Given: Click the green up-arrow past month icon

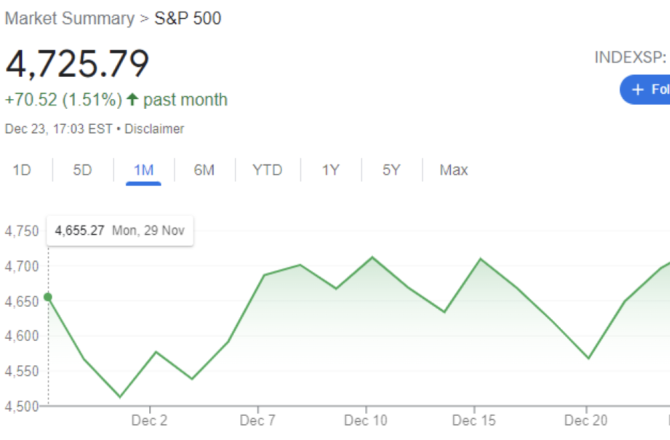Looking at the screenshot, I should 132,100.
